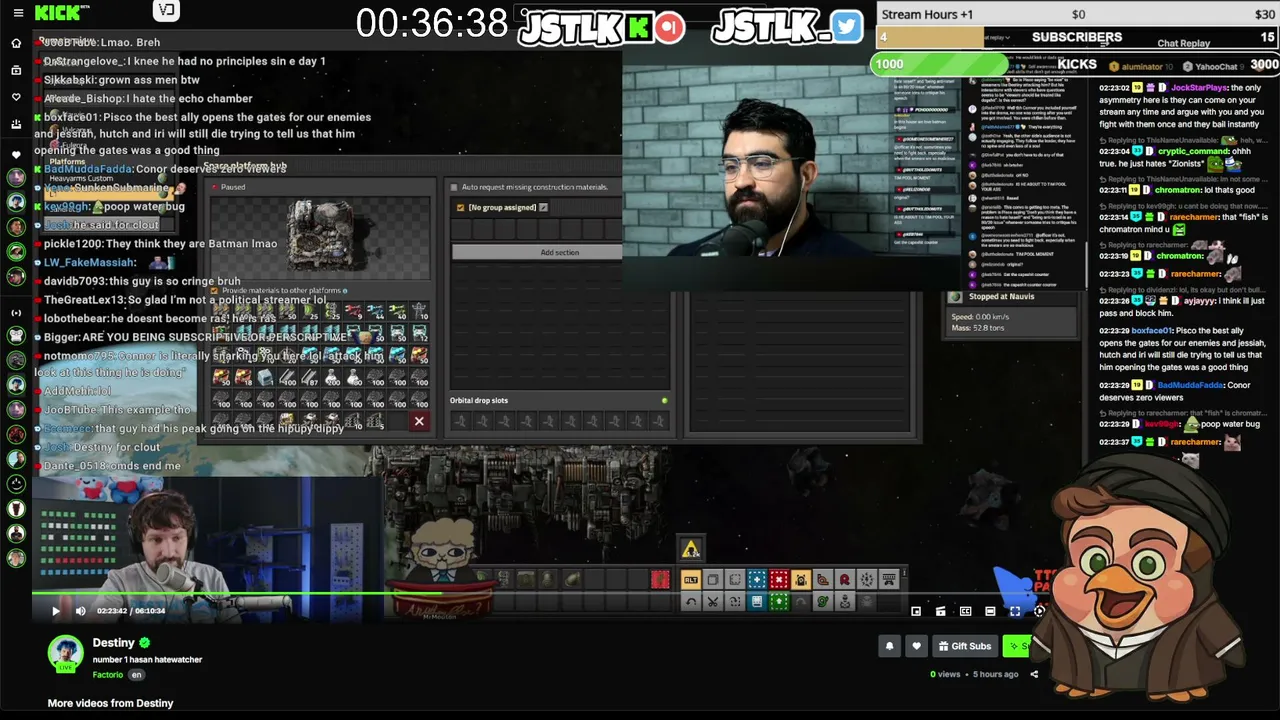Click the yellow toolbar icon beside deconstruction planner

(801, 580)
